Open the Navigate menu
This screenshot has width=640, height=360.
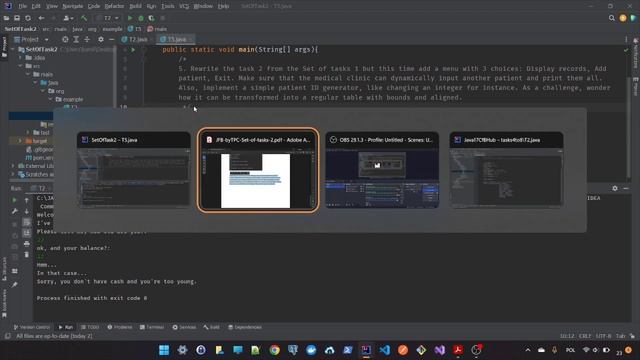click(x=73, y=6)
